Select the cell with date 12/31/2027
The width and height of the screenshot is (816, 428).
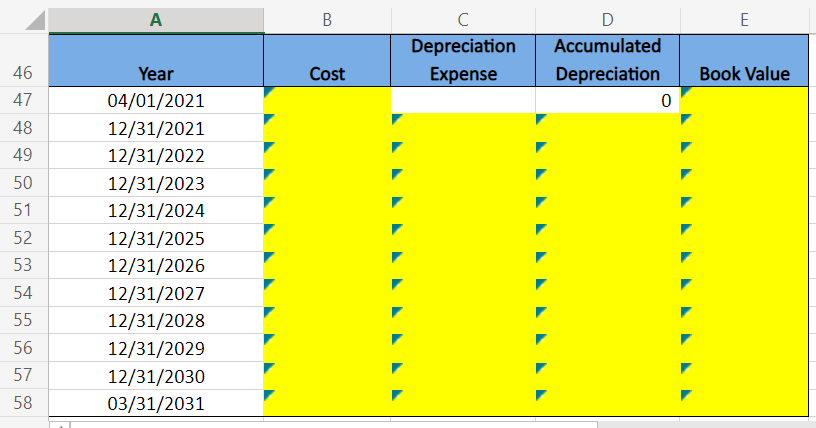(156, 293)
